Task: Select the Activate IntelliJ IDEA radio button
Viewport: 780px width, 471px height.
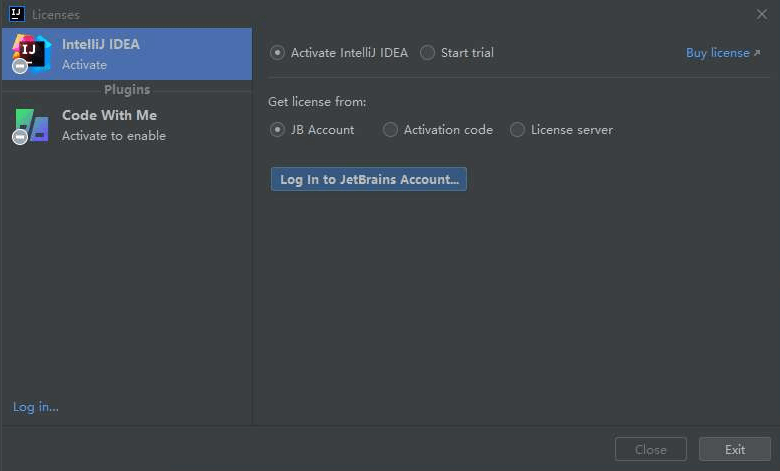Action: tap(278, 53)
